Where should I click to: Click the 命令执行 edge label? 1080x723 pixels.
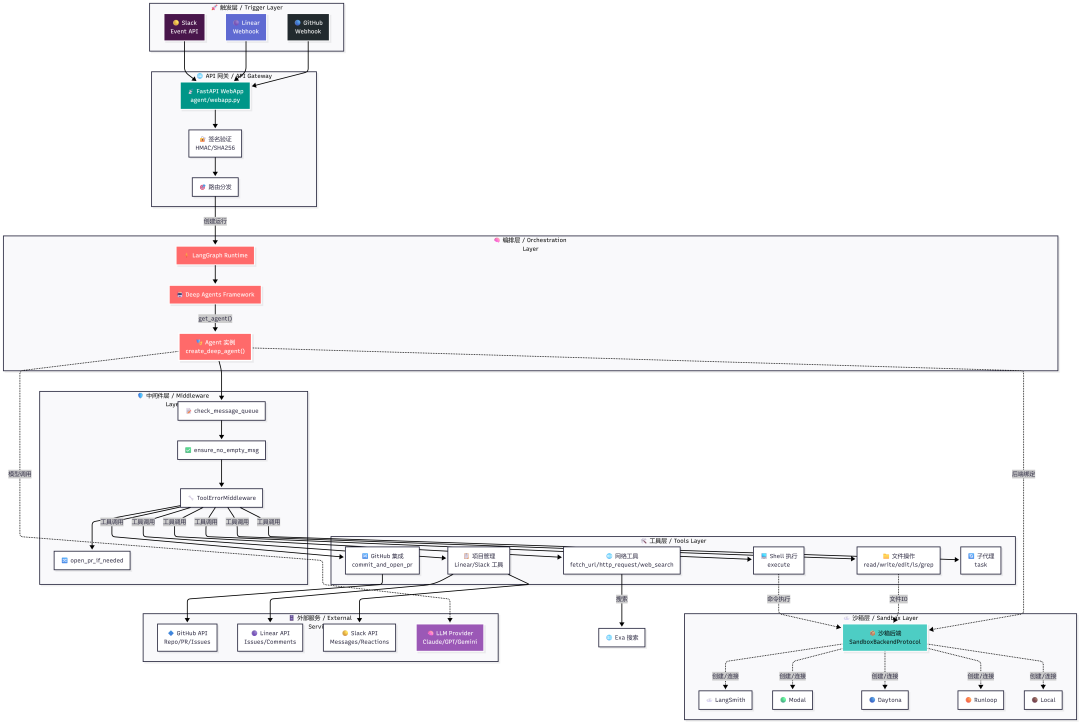click(779, 599)
